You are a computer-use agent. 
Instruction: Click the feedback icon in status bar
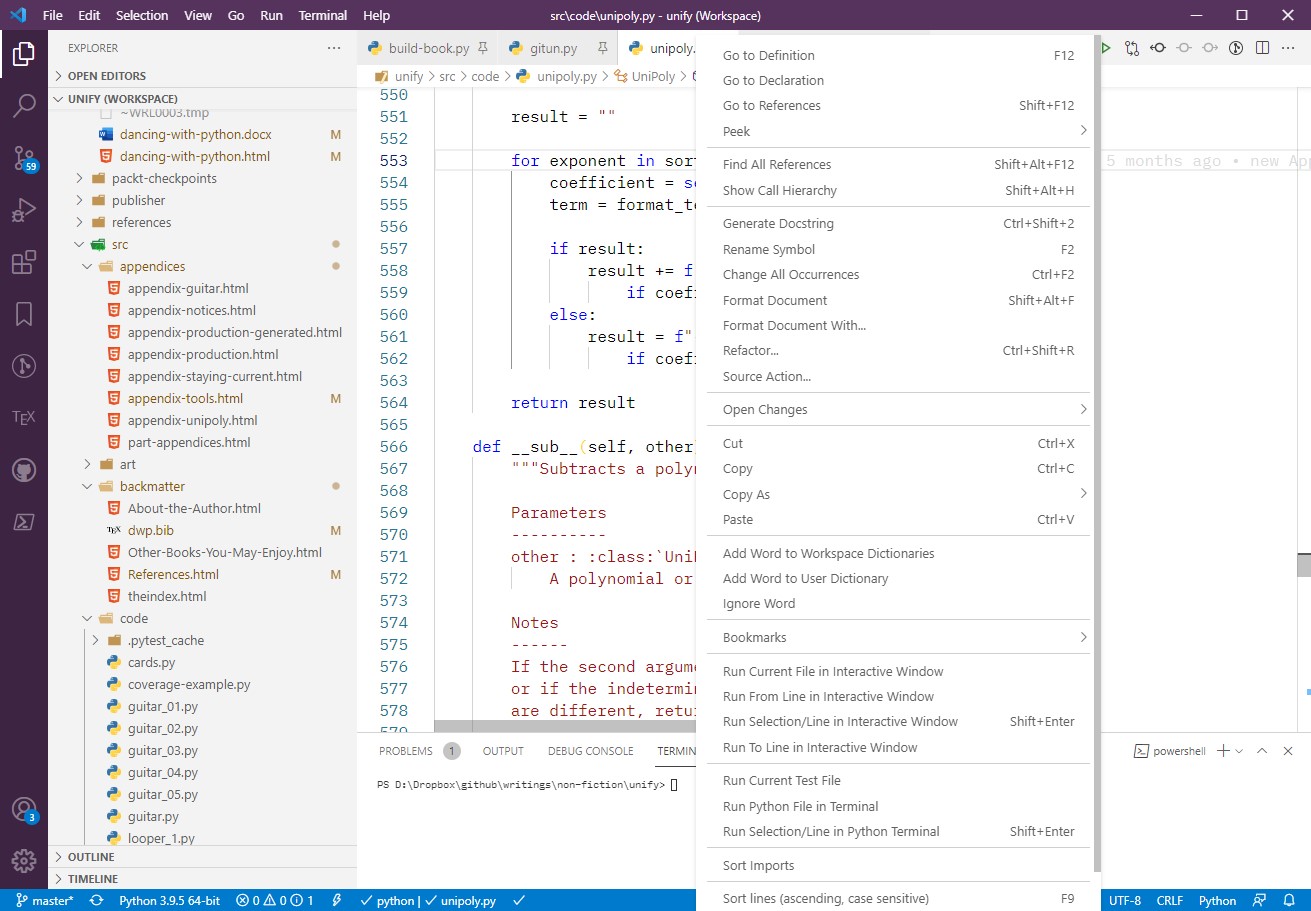coord(1260,901)
